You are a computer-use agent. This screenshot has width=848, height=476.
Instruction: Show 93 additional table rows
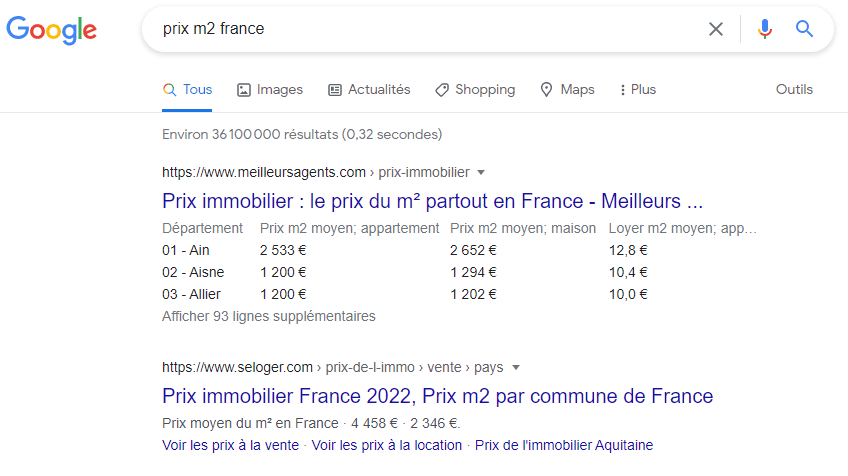click(x=268, y=316)
